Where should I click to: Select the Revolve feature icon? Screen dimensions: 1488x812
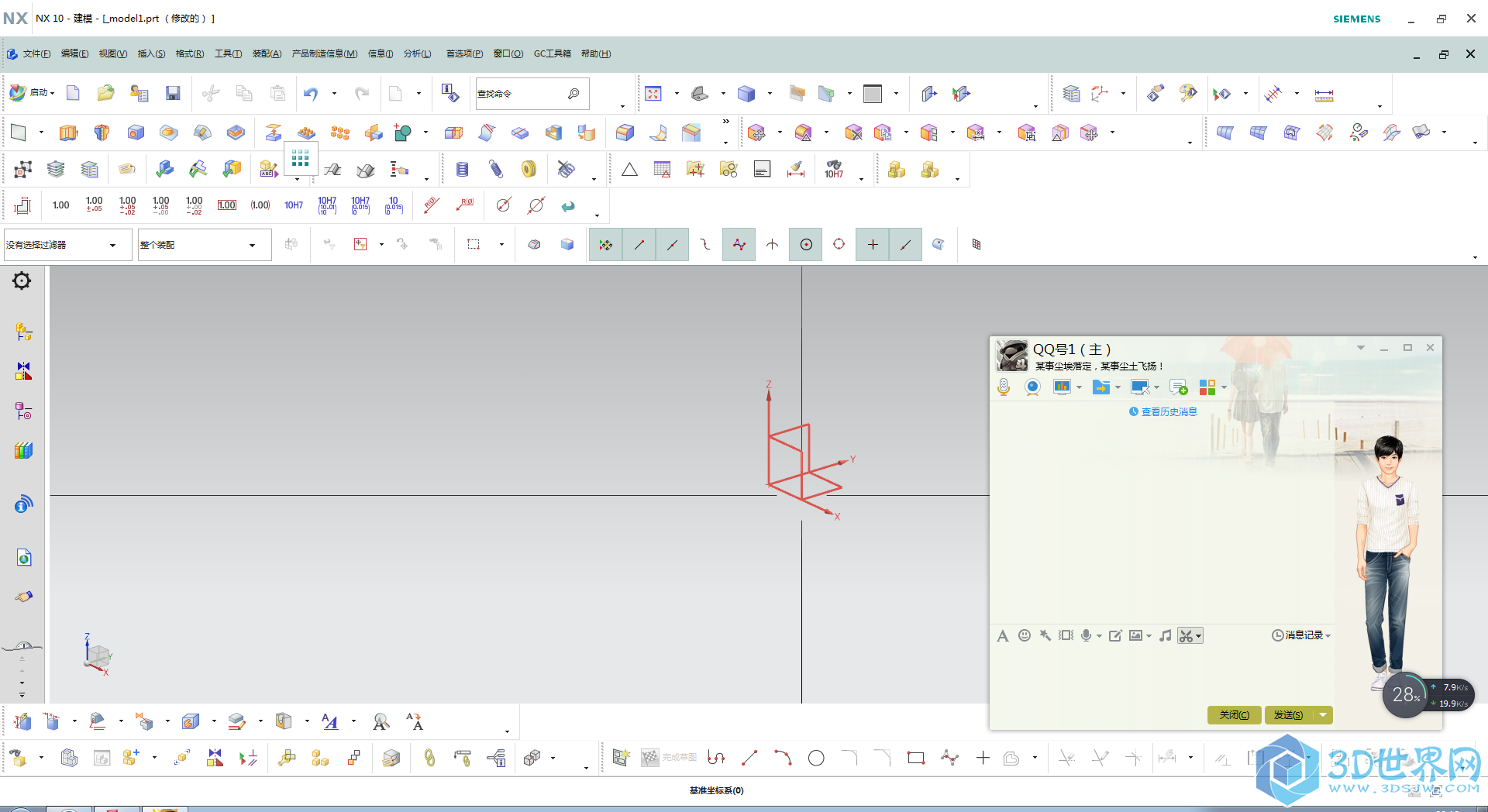tap(102, 132)
